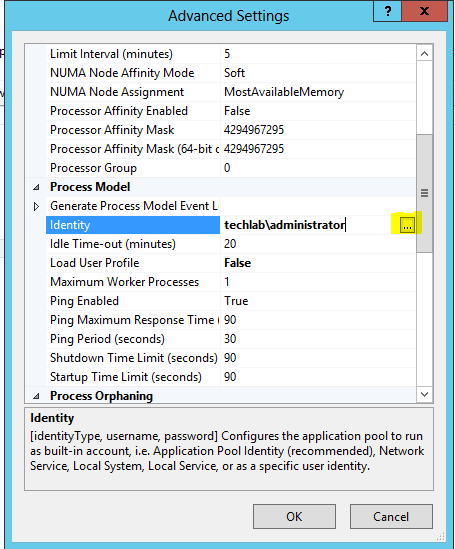Image resolution: width=455 pixels, height=549 pixels.
Task: Expand Generate Process Model Event Log entry
Action: (36, 206)
